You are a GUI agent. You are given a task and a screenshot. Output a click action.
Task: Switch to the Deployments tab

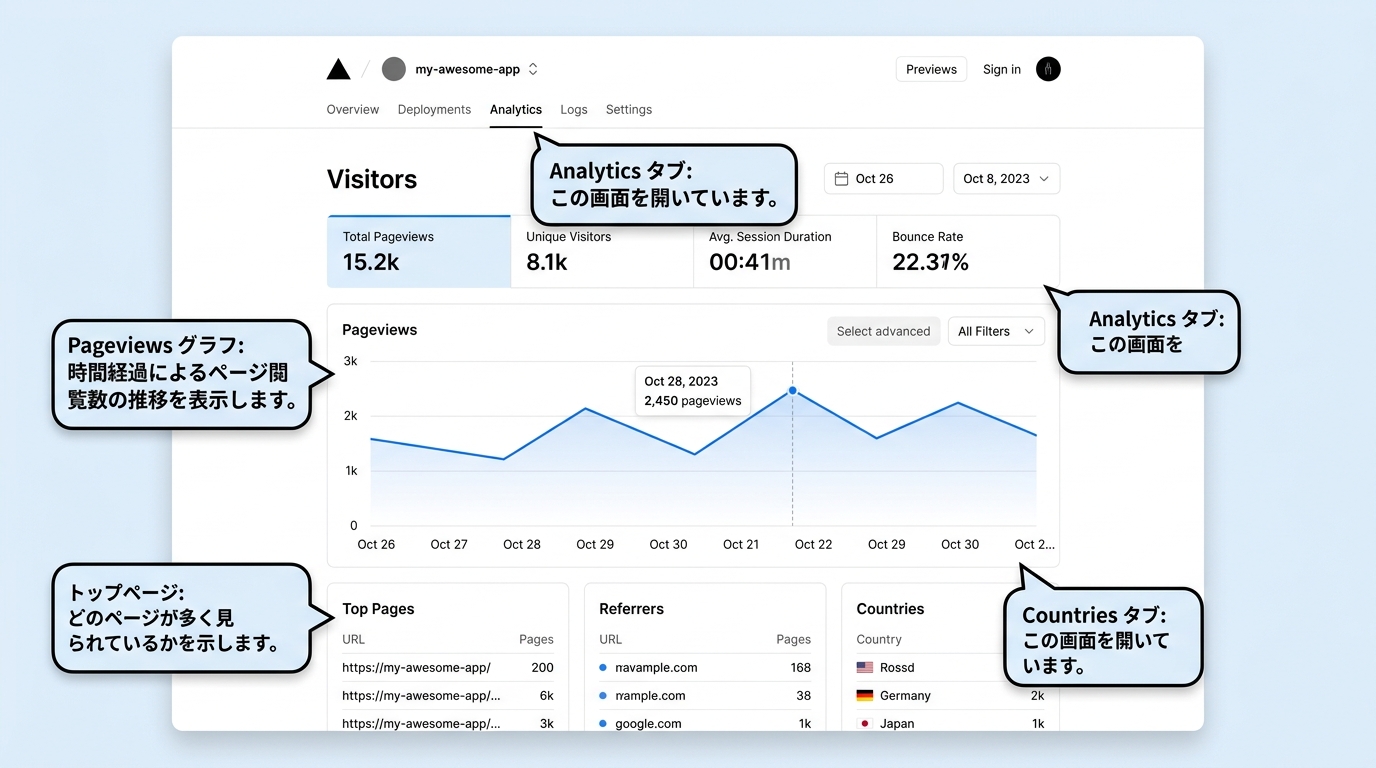434,110
